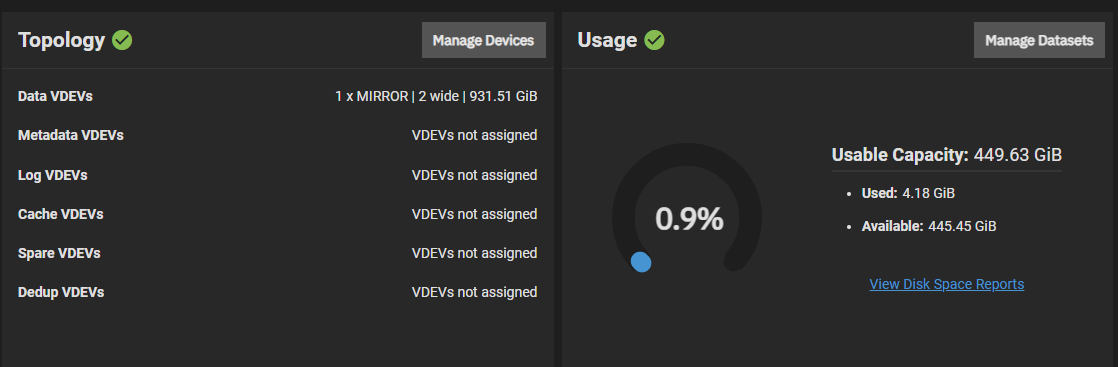Select the 0.9% usage percentage text
The image size is (1118, 367).
tap(689, 219)
